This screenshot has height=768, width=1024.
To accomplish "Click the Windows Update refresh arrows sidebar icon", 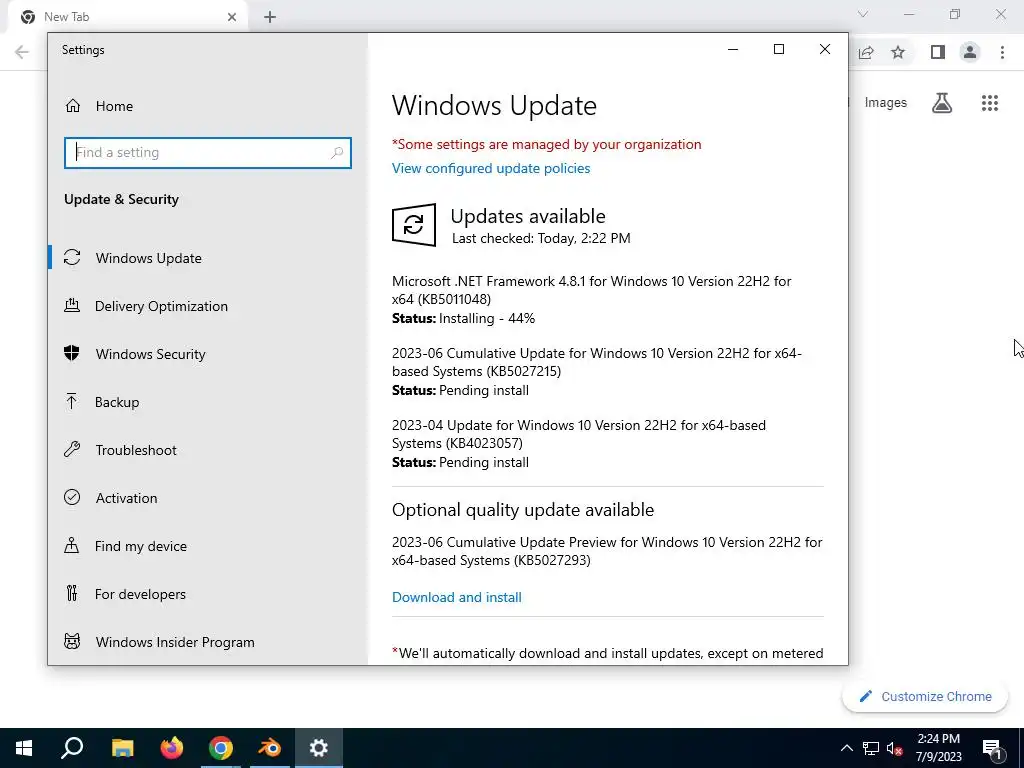I will tap(72, 257).
